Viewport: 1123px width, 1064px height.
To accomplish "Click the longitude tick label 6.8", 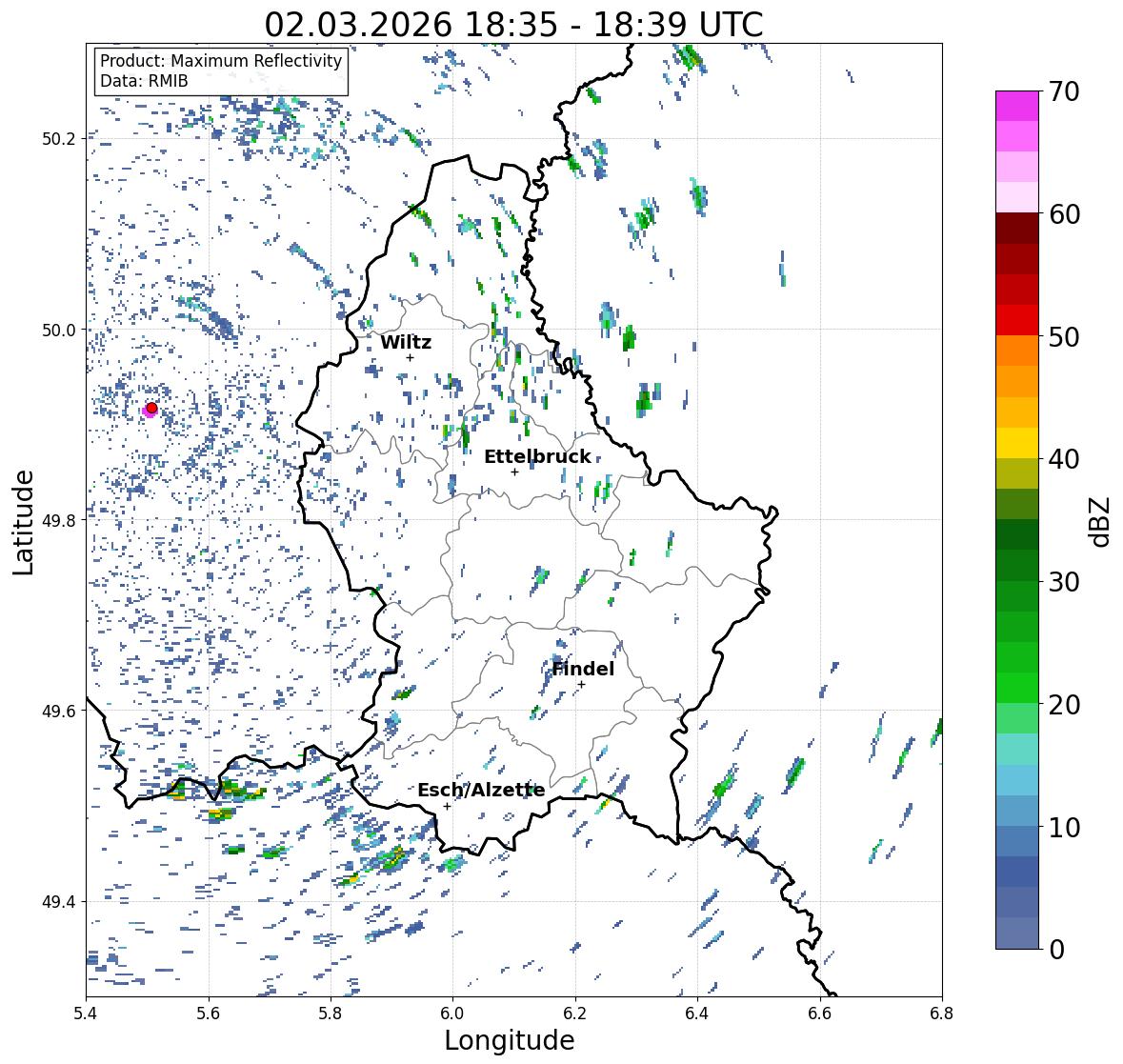I will (x=942, y=1014).
